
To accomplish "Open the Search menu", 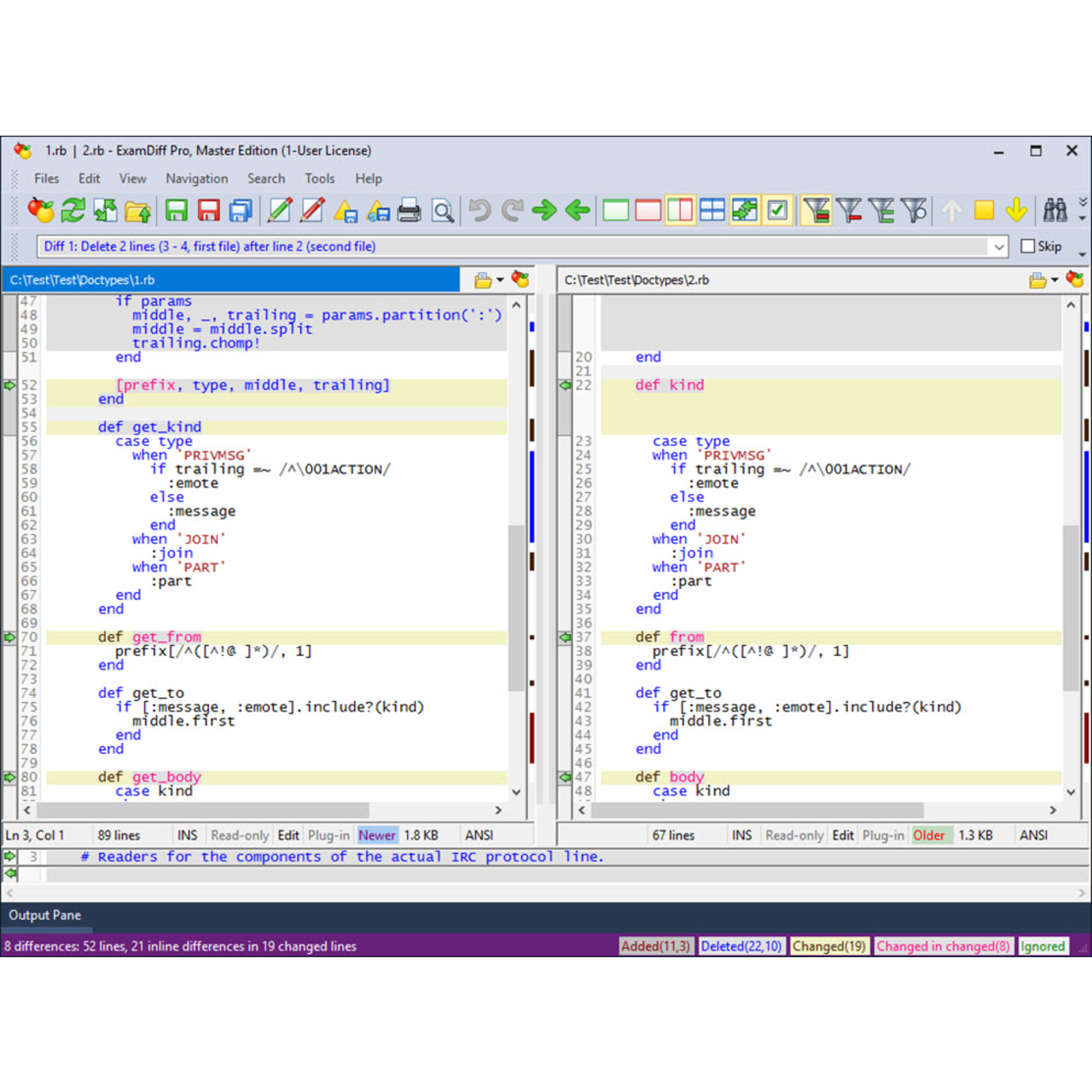I will point(266,178).
